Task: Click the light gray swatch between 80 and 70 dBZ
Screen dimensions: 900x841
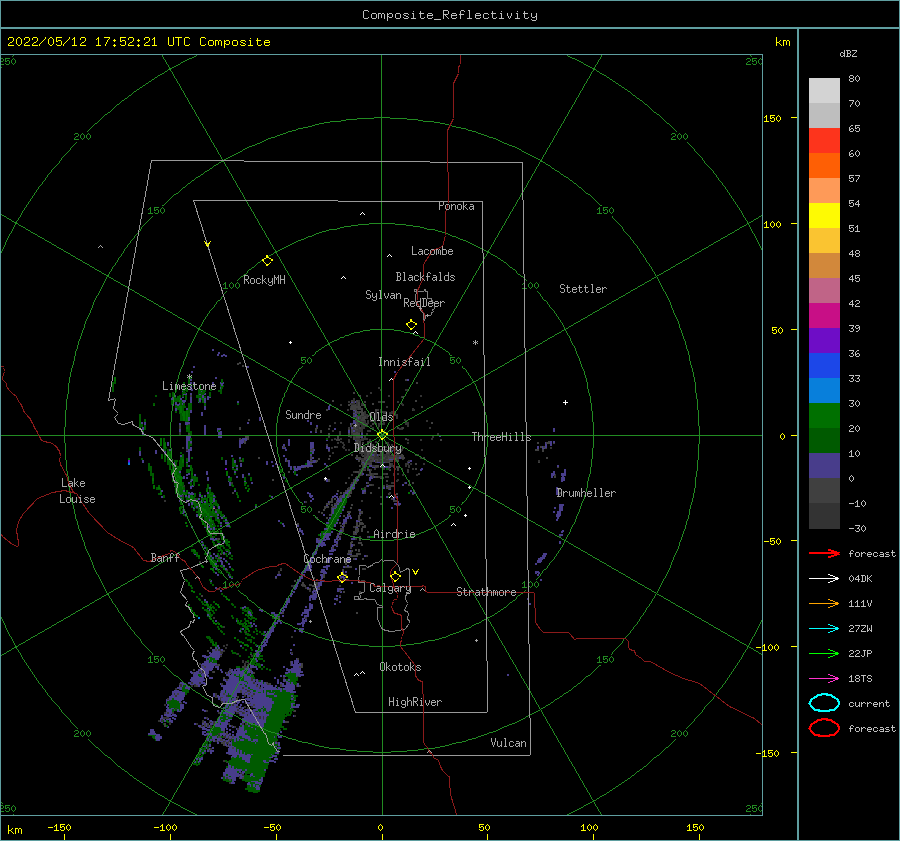Action: pyautogui.click(x=824, y=90)
